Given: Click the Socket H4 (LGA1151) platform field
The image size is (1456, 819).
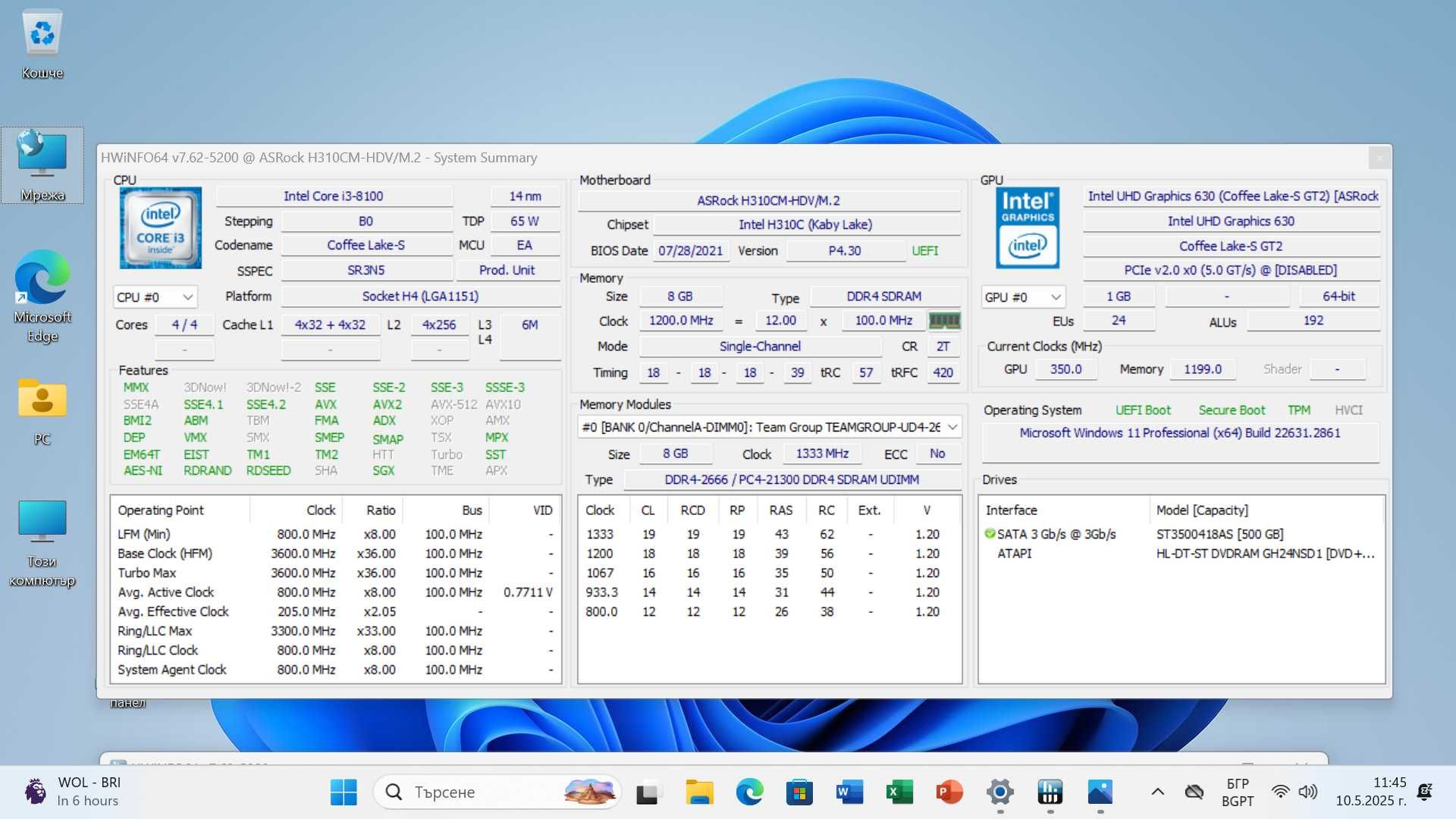Looking at the screenshot, I should pyautogui.click(x=420, y=297).
